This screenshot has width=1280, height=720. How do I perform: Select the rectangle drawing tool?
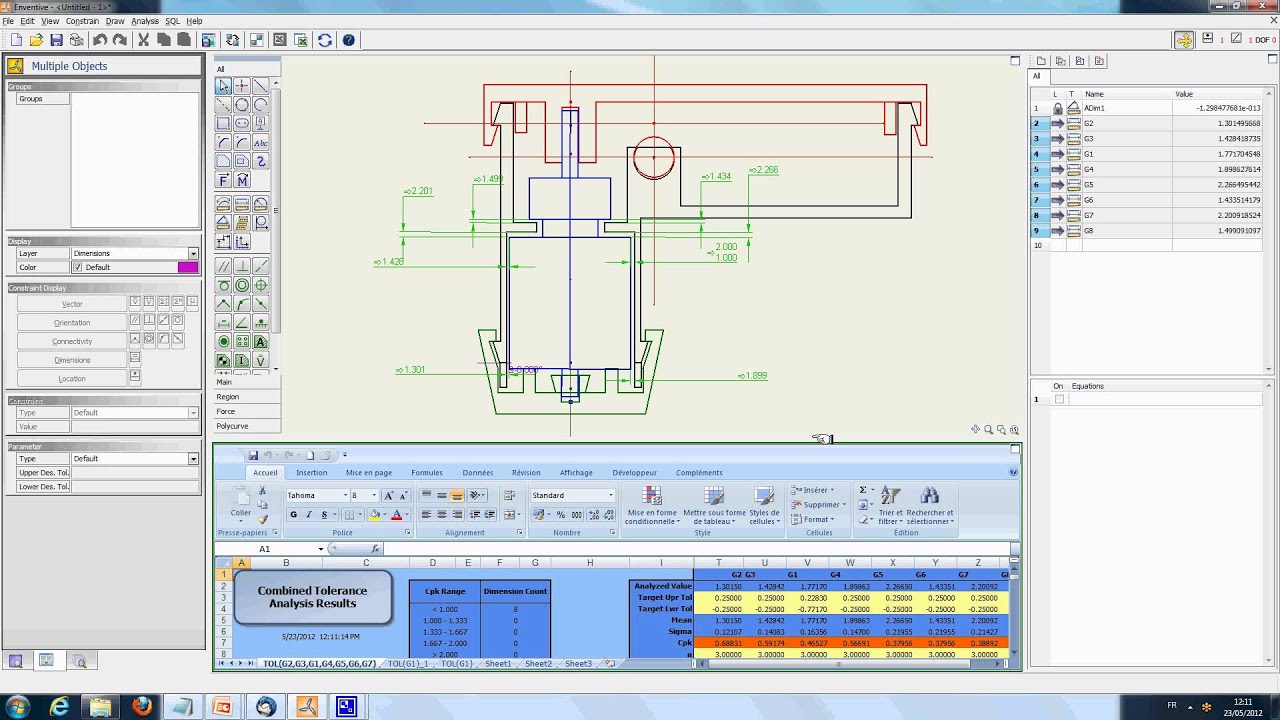coord(223,124)
